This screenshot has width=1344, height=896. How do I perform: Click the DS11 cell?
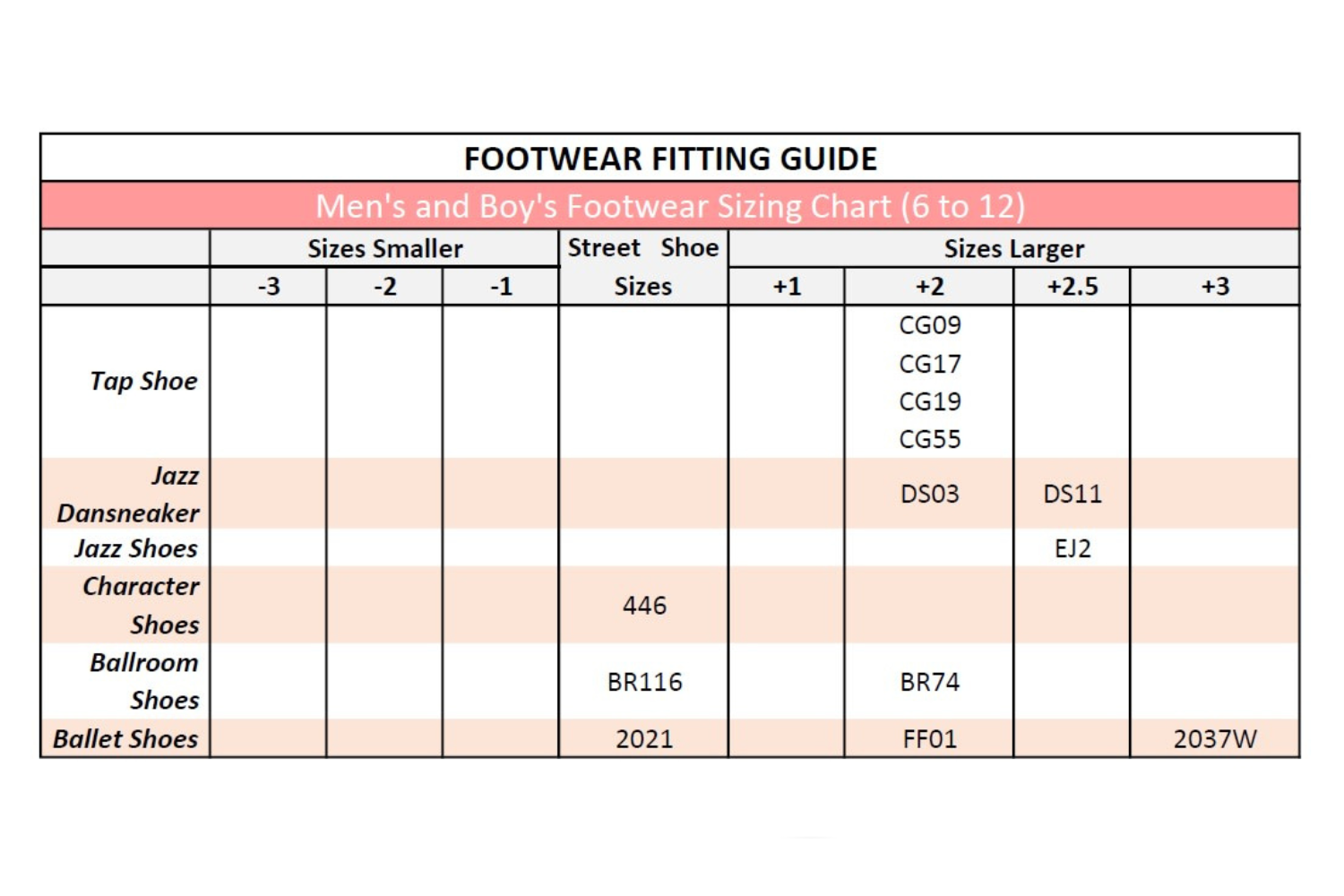point(1073,495)
